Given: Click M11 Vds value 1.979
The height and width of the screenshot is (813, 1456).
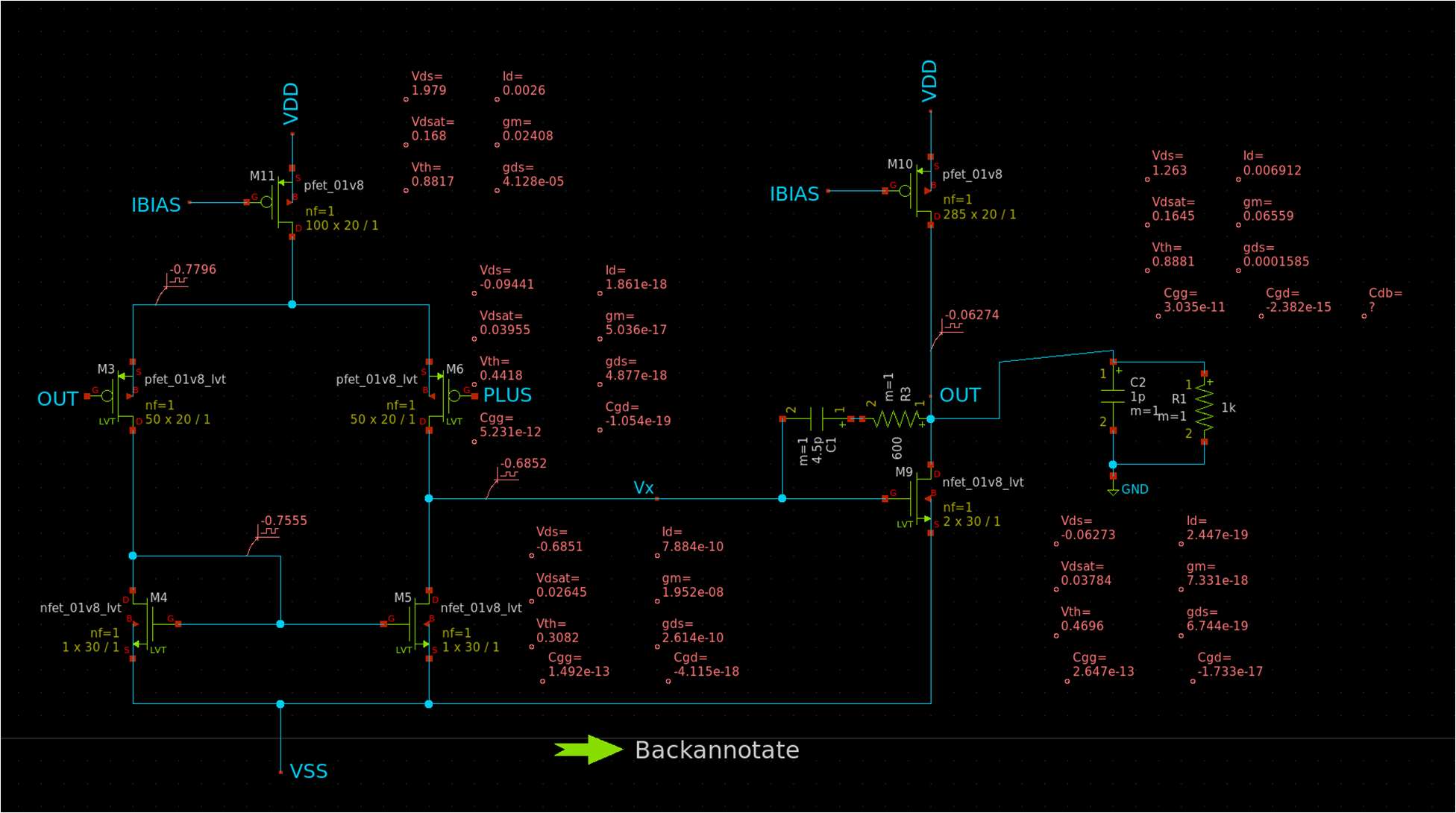Looking at the screenshot, I should point(429,90).
